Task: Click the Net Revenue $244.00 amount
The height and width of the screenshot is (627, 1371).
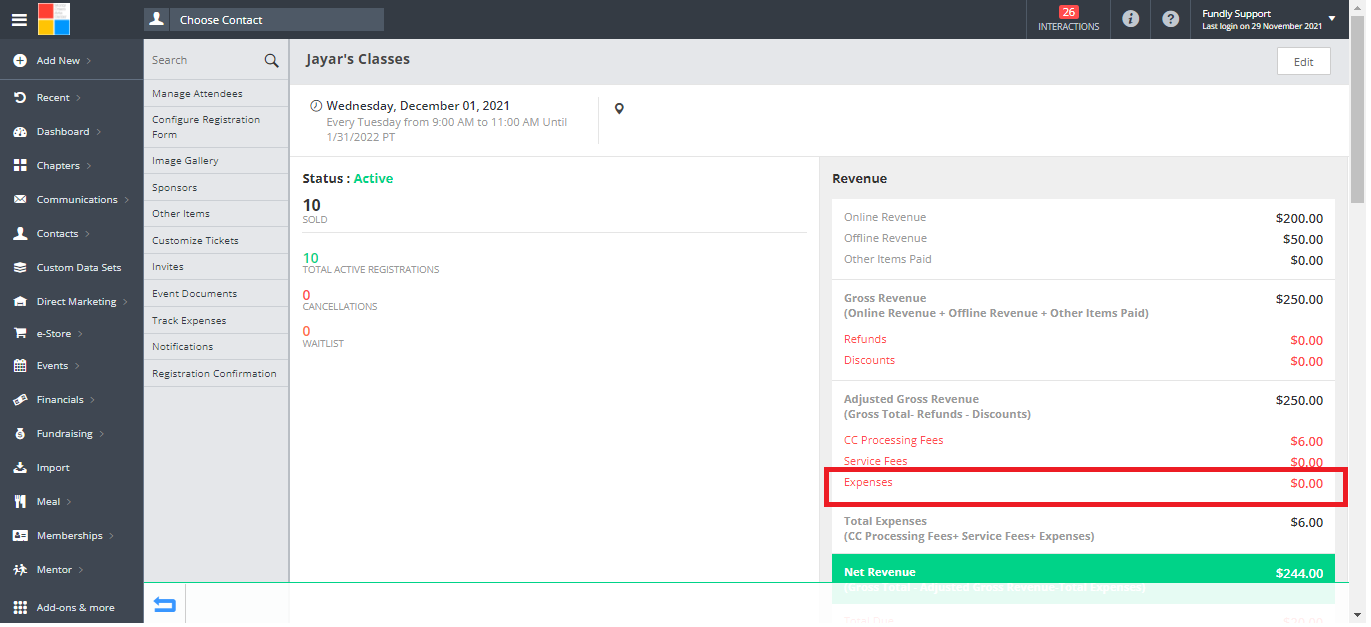Action: 1299,574
